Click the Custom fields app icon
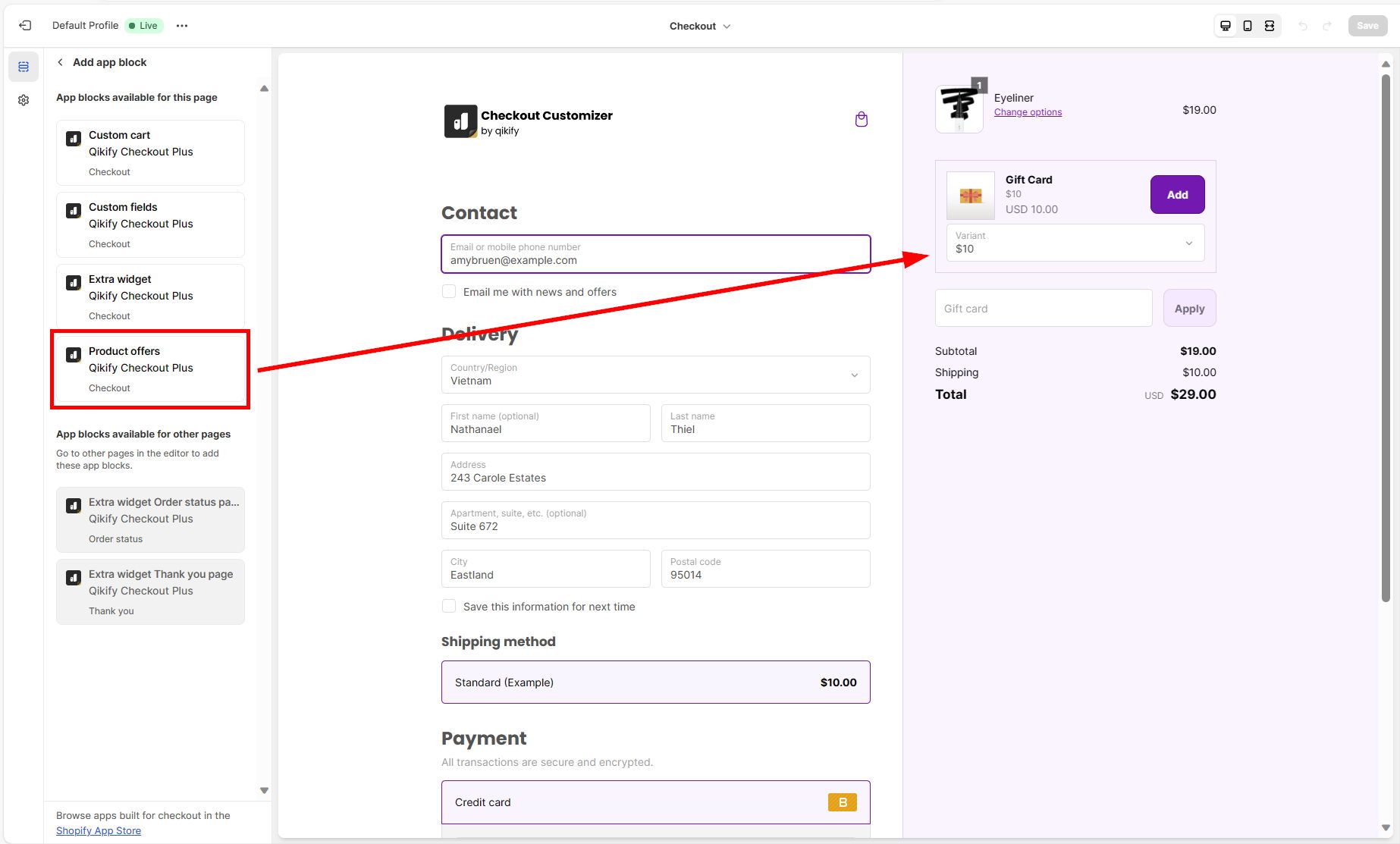1400x844 pixels. (74, 211)
